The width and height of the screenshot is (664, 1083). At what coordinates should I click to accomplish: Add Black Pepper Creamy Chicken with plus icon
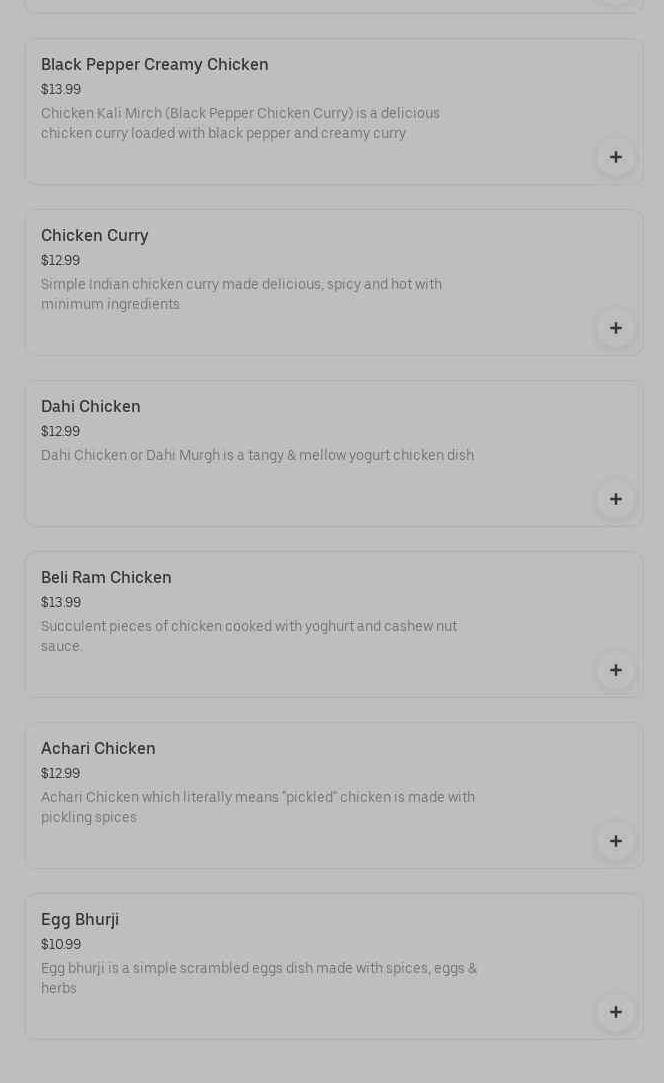point(615,157)
